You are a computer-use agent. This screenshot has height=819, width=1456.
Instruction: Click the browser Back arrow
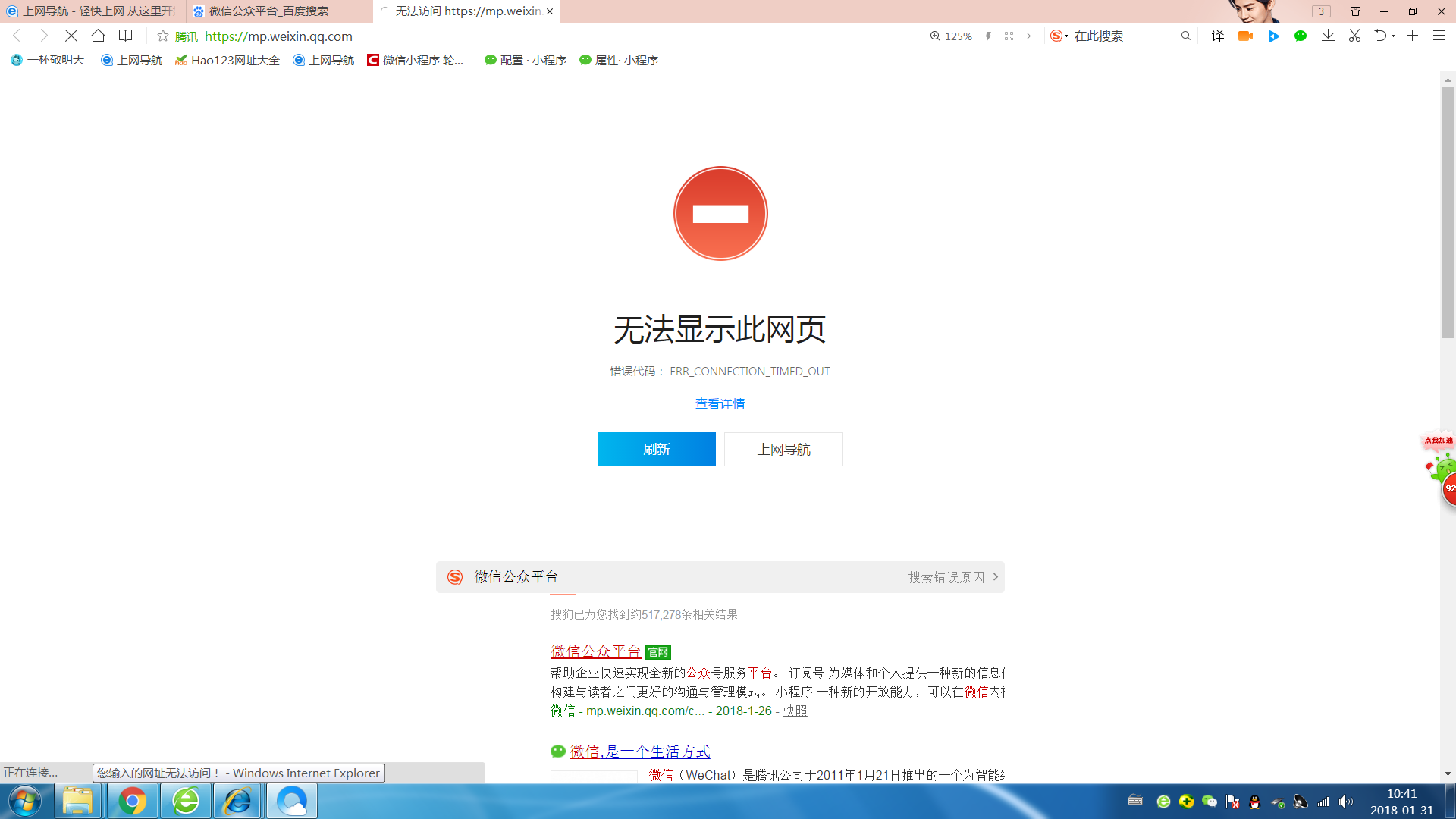point(17,36)
